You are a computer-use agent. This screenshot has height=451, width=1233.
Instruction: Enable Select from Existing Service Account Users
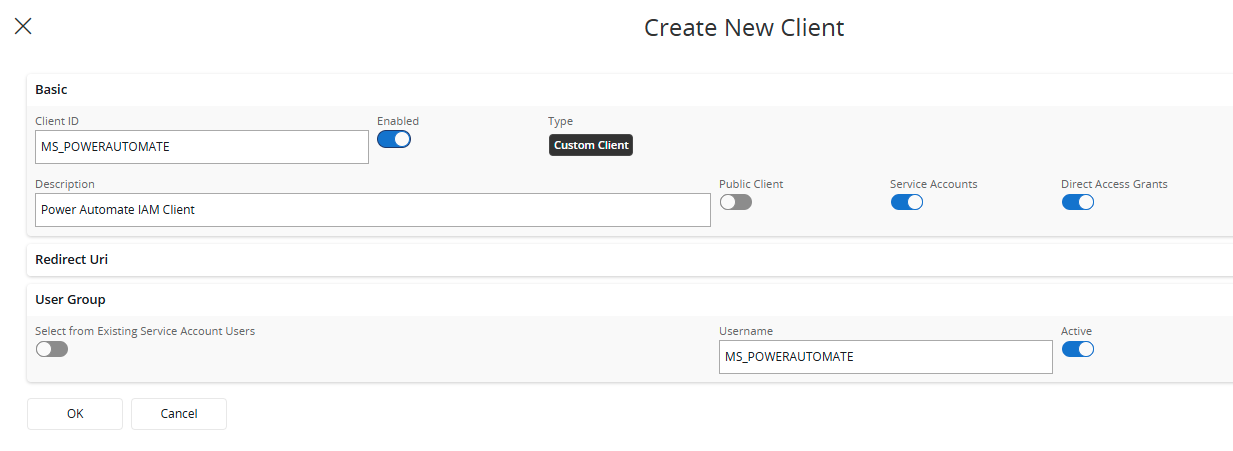[x=52, y=349]
